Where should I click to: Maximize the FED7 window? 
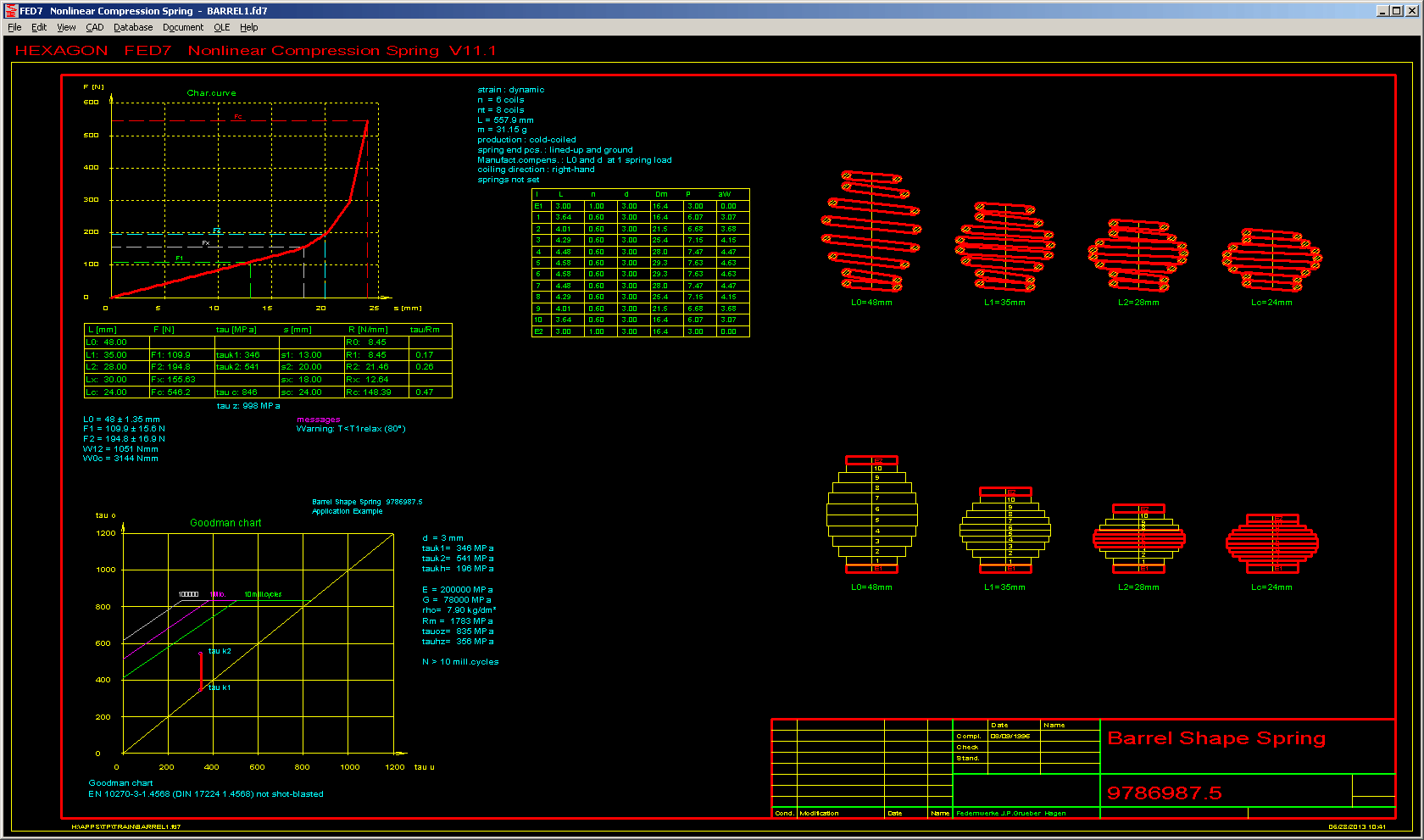[1397, 11]
